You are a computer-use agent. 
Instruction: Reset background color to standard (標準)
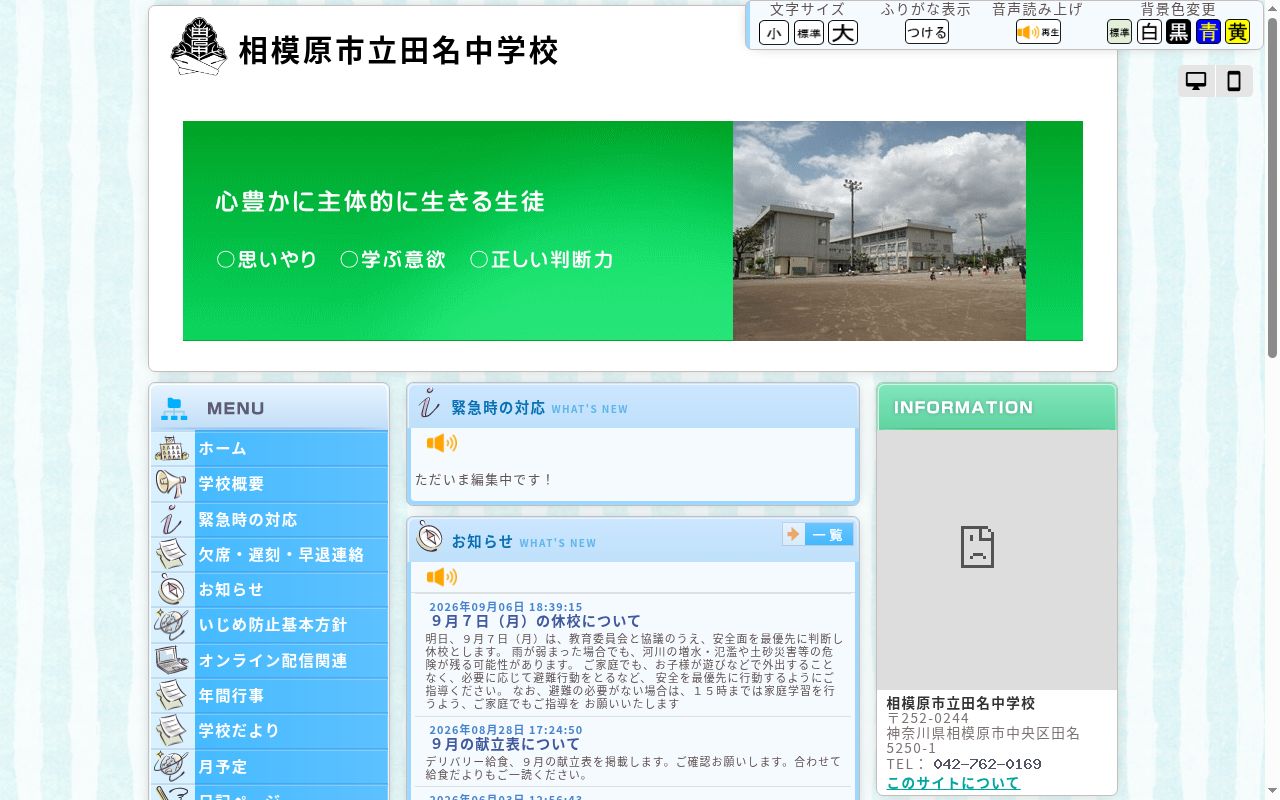(x=1119, y=32)
